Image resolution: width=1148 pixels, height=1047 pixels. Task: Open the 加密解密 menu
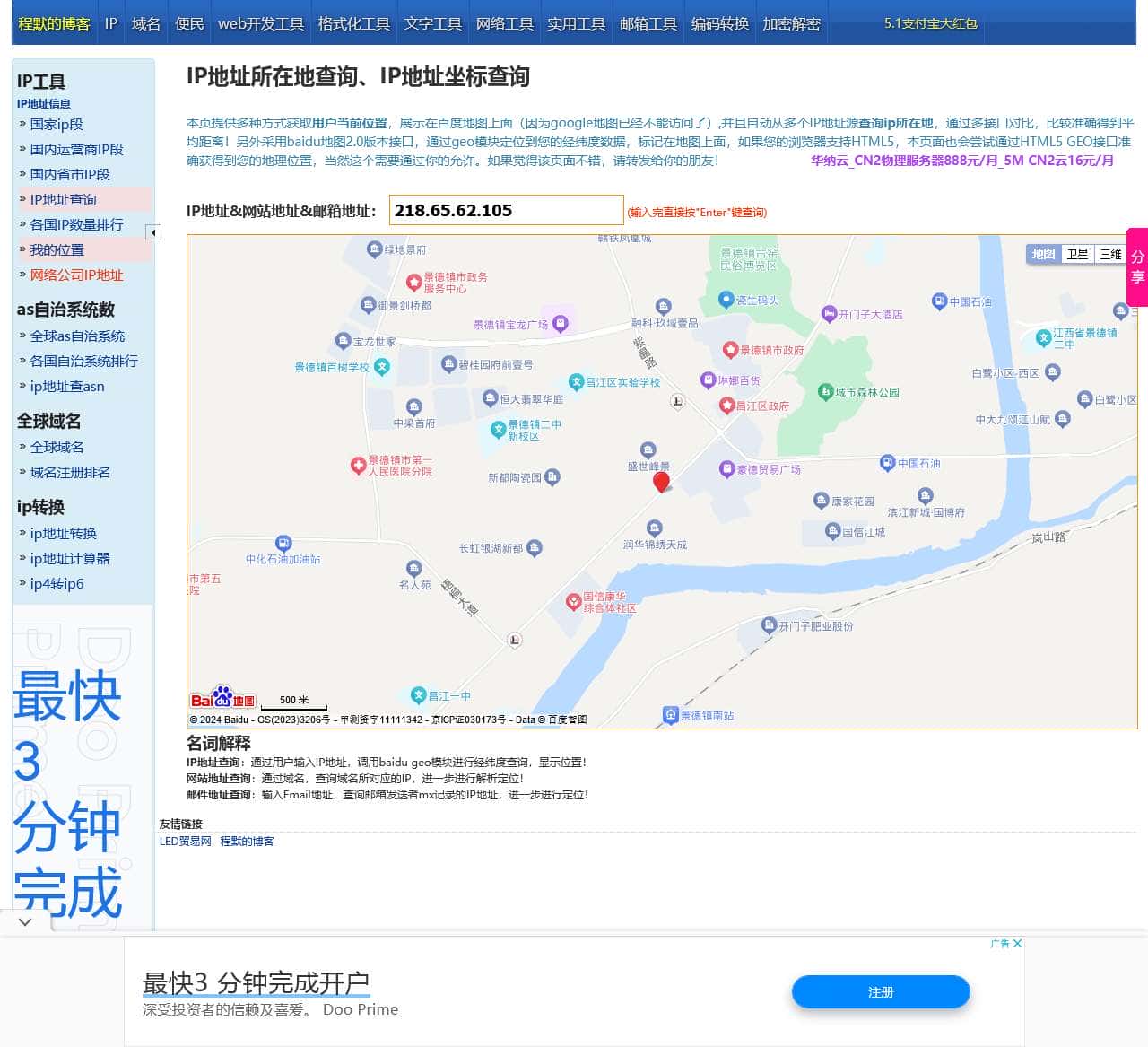[x=791, y=24]
